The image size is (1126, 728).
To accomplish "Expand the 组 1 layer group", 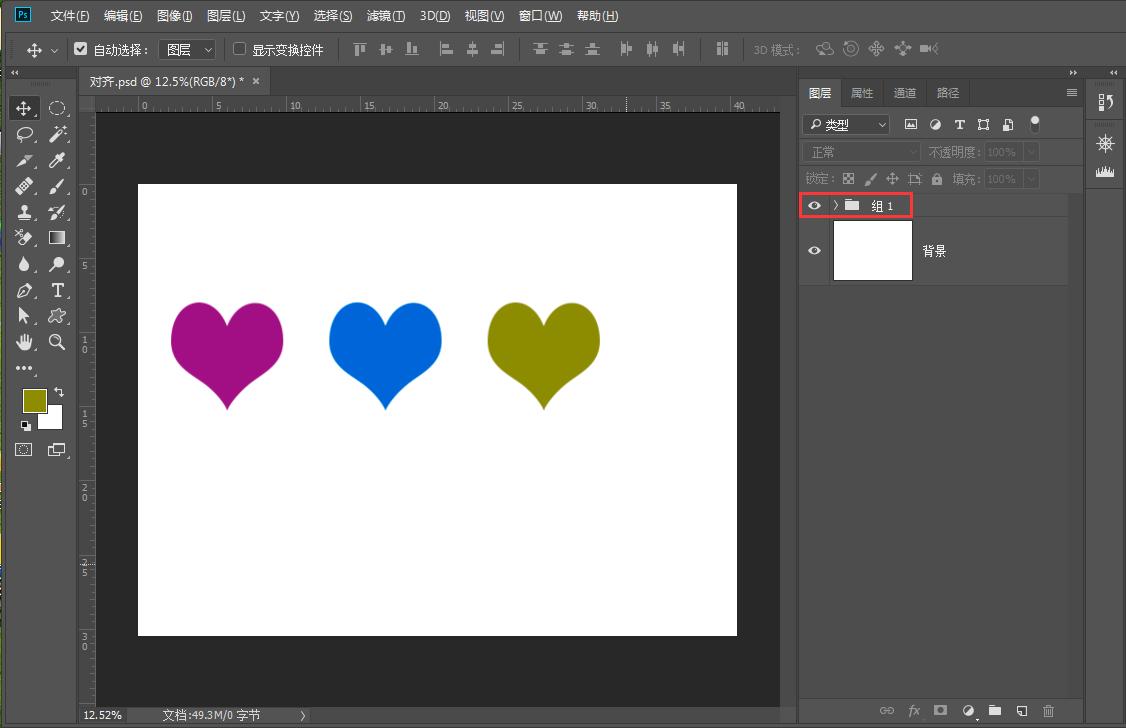I will click(835, 205).
